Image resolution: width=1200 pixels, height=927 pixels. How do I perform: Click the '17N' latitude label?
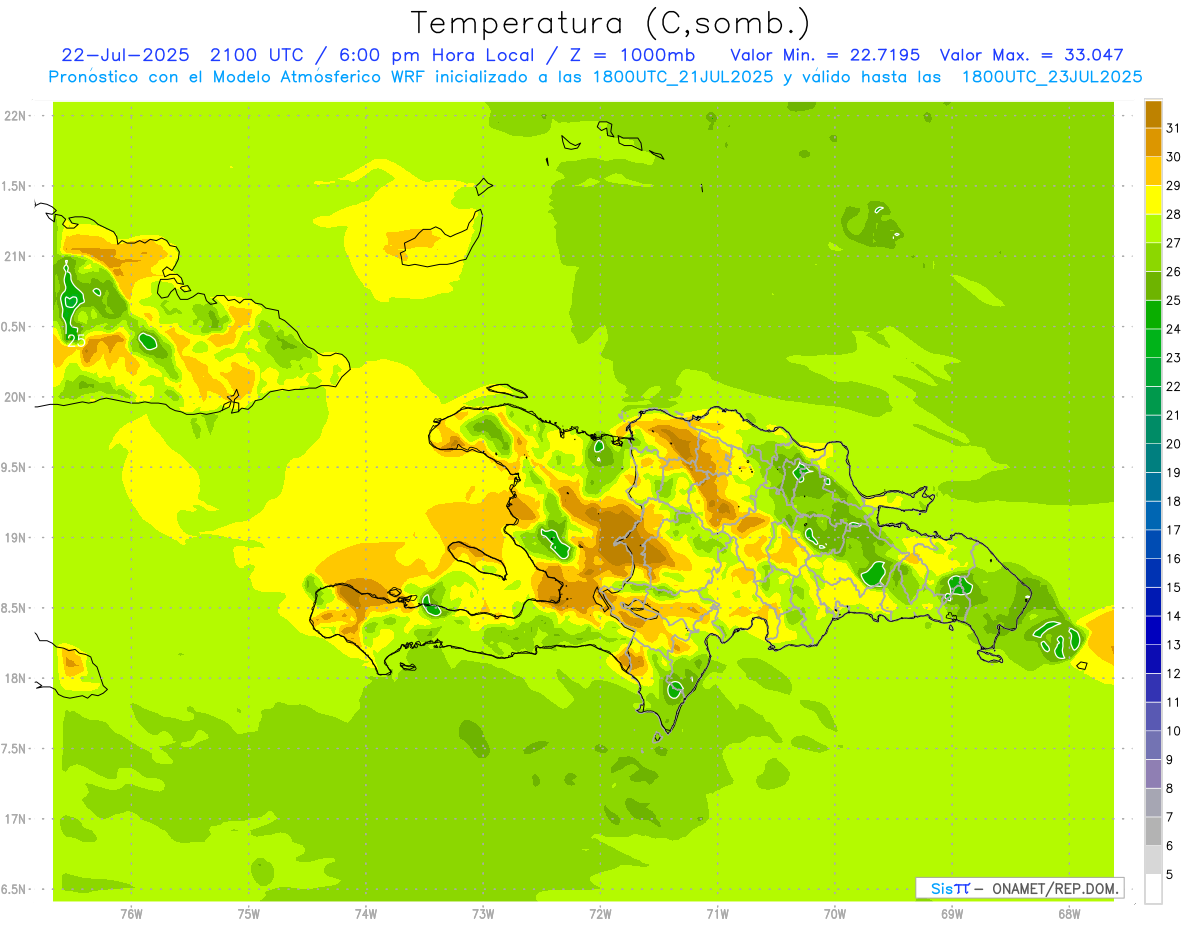(x=15, y=819)
